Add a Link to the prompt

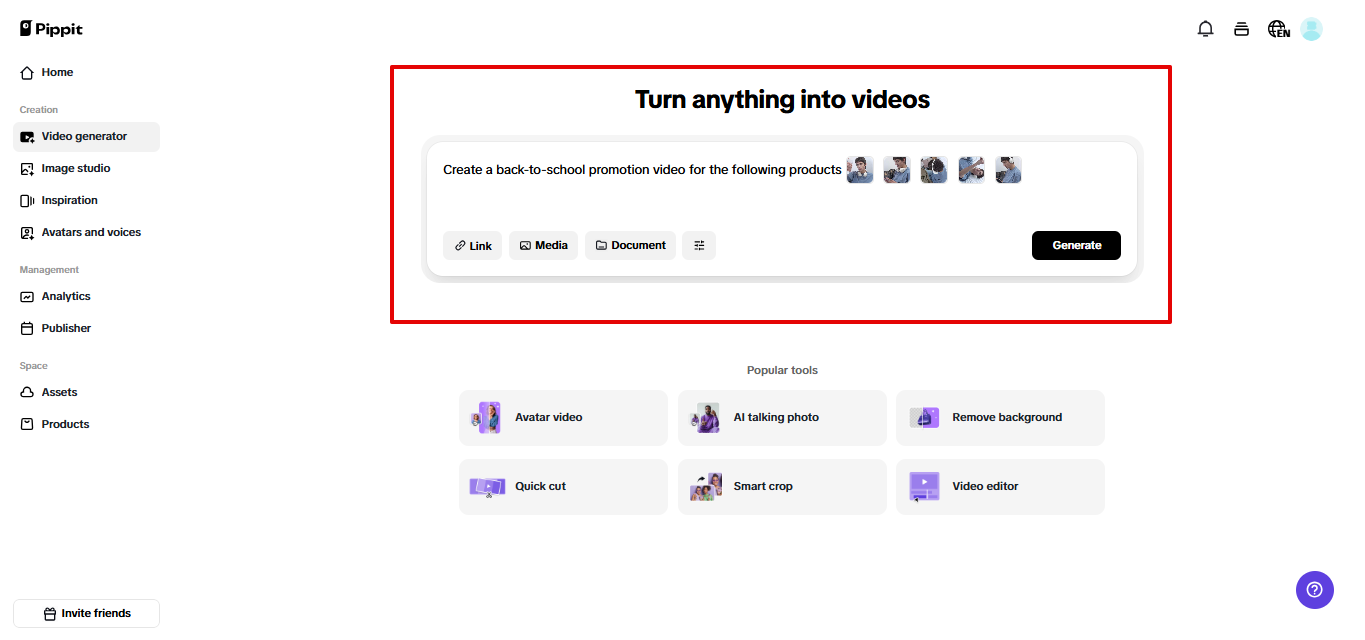click(472, 245)
